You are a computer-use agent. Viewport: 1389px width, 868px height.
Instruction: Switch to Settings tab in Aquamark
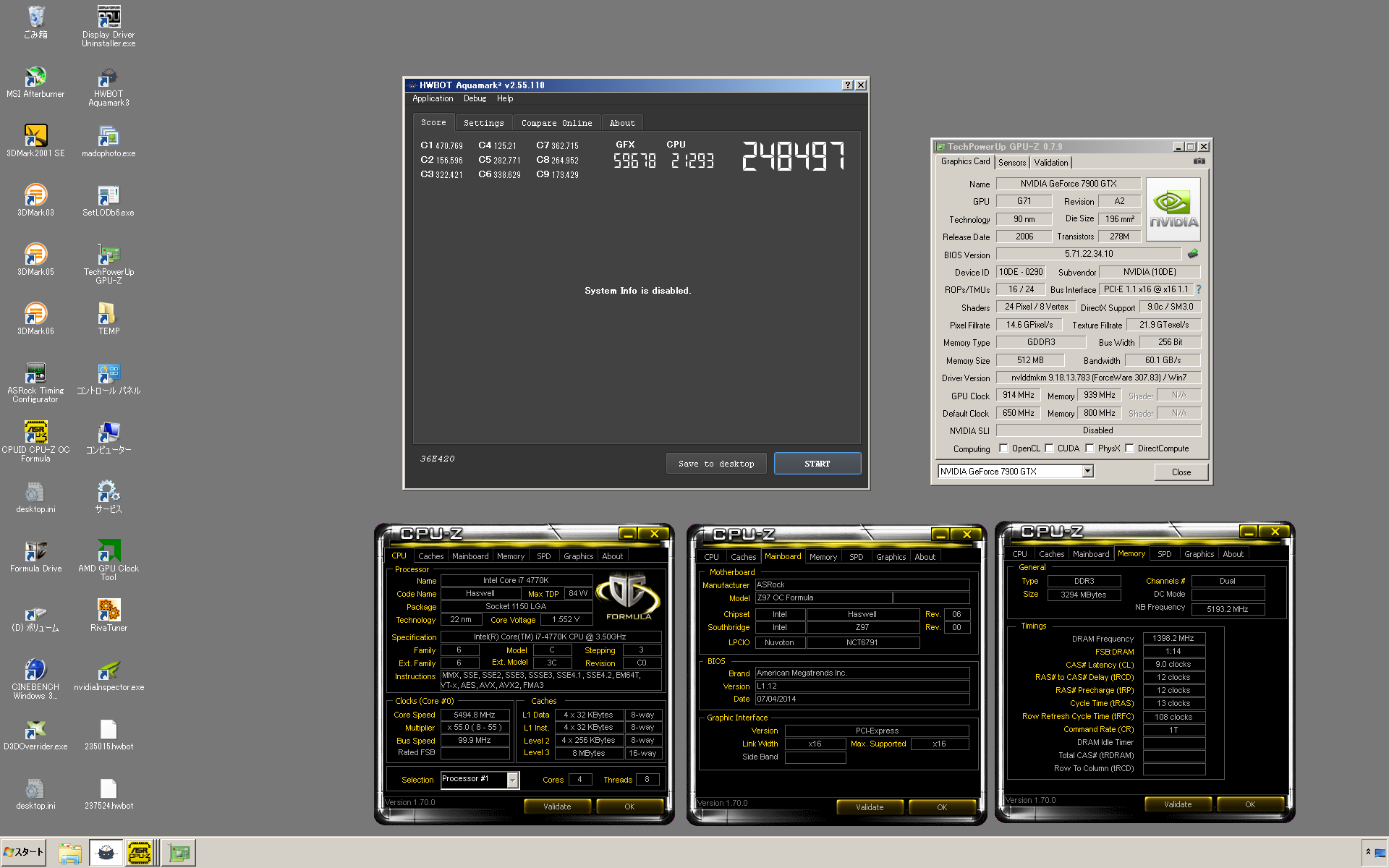(x=483, y=123)
